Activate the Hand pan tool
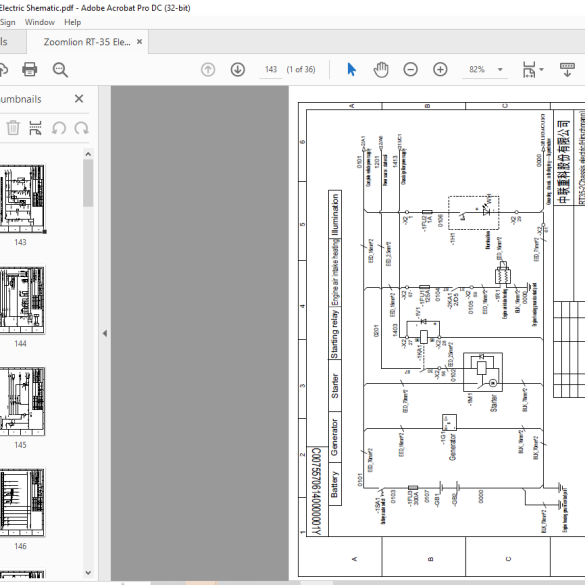Viewport: 585px width, 585px height. pos(381,70)
